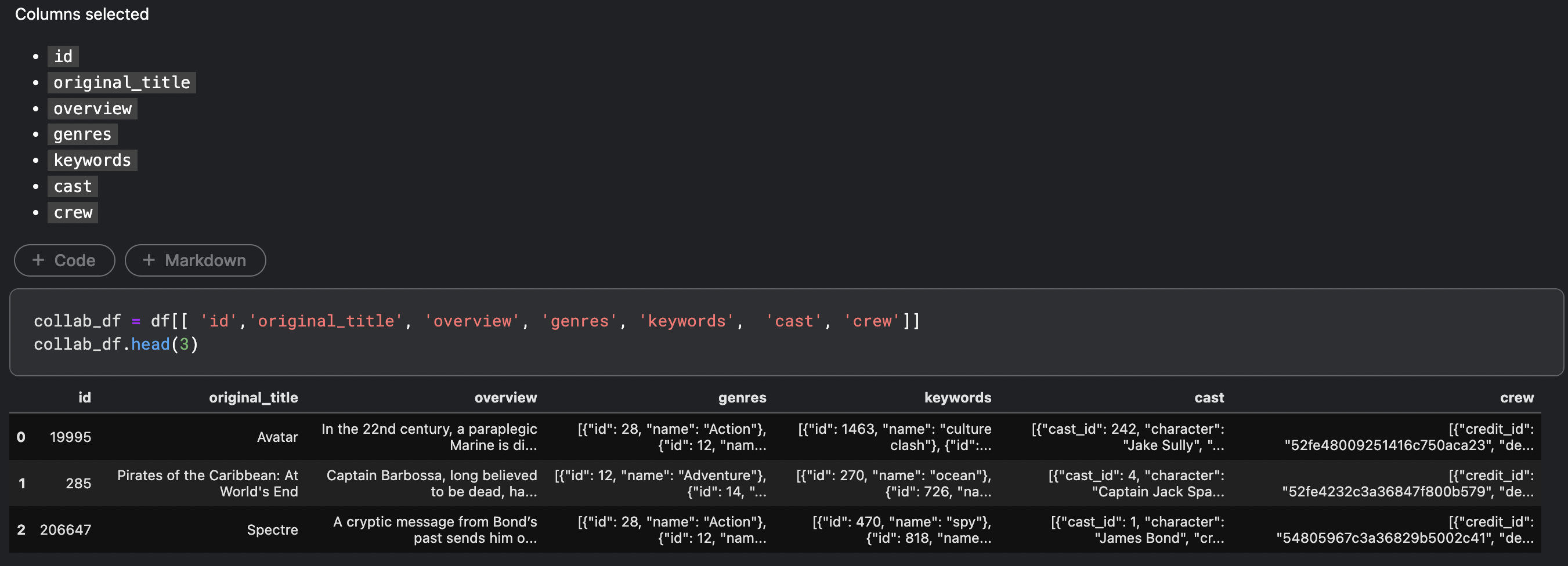The width and height of the screenshot is (1568, 566).
Task: Click the 'crew' markdown list item
Action: coord(73,213)
